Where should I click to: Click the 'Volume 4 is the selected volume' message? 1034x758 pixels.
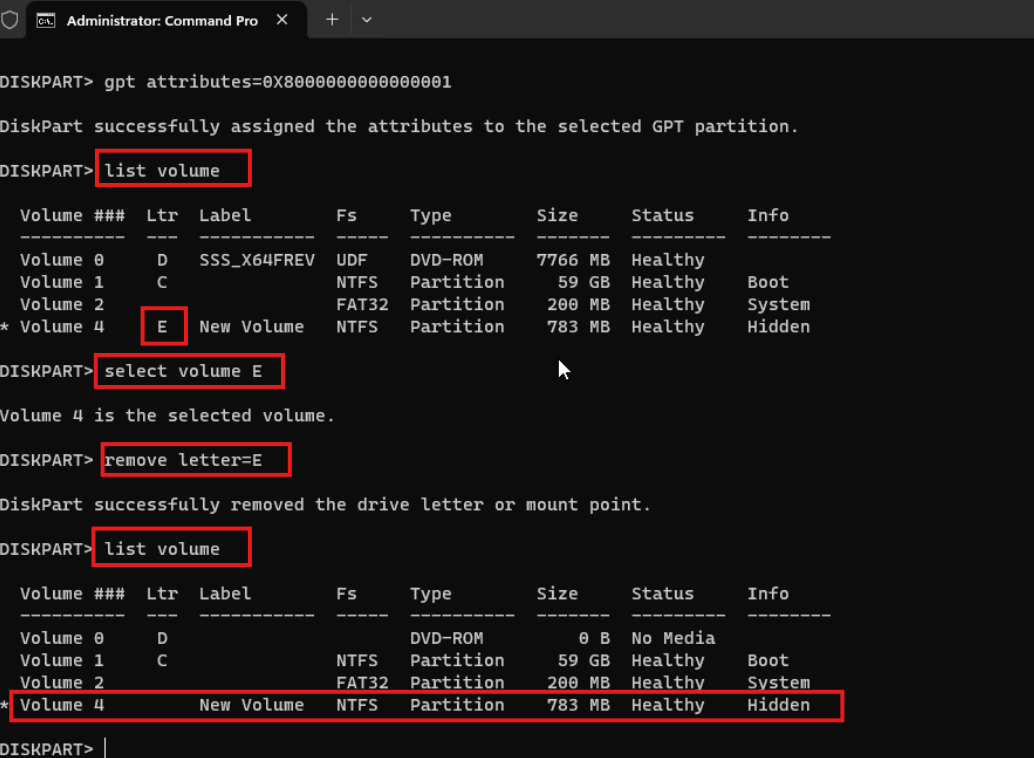point(168,415)
